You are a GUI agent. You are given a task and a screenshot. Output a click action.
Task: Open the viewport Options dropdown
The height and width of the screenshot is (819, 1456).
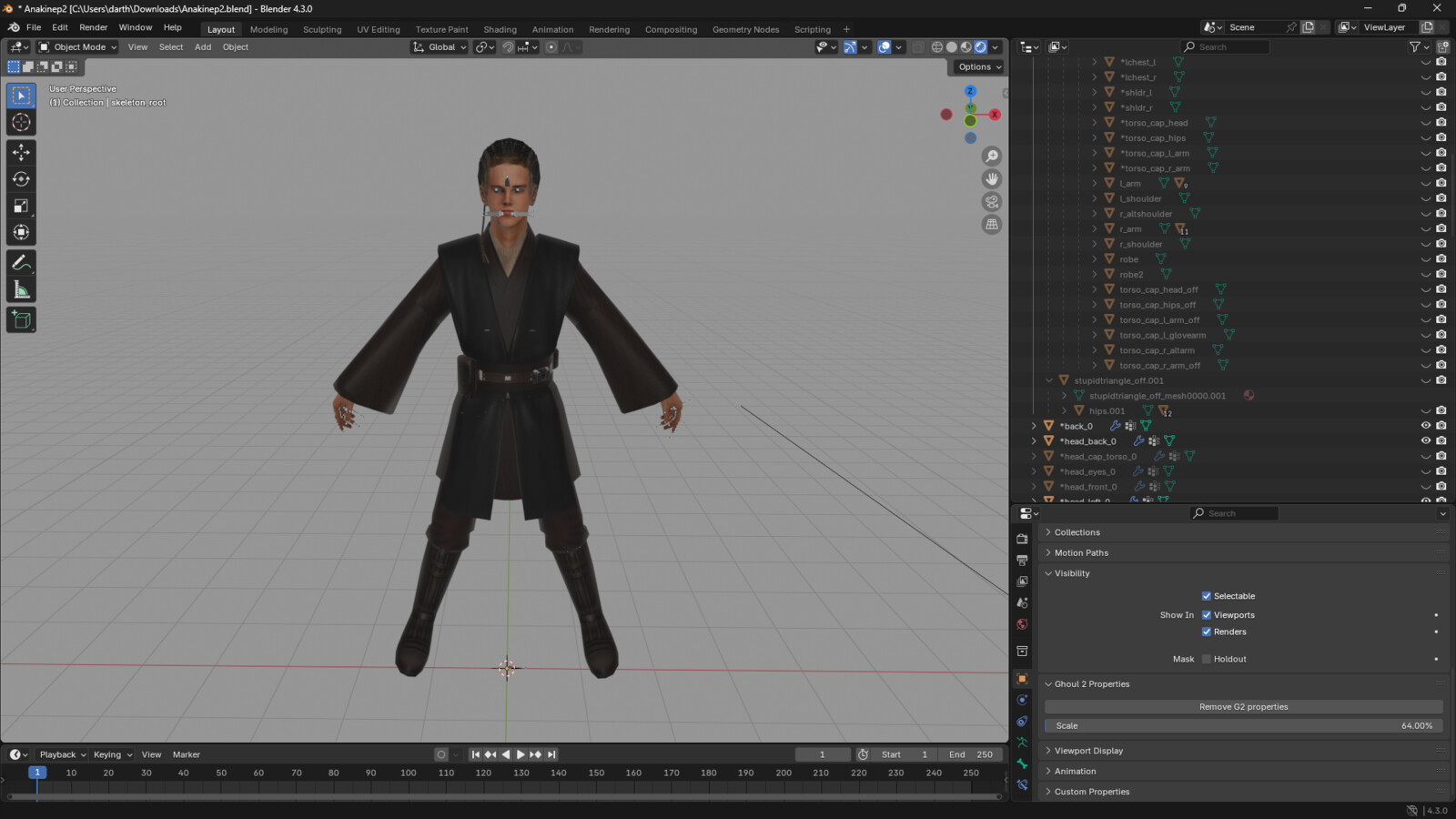(979, 66)
